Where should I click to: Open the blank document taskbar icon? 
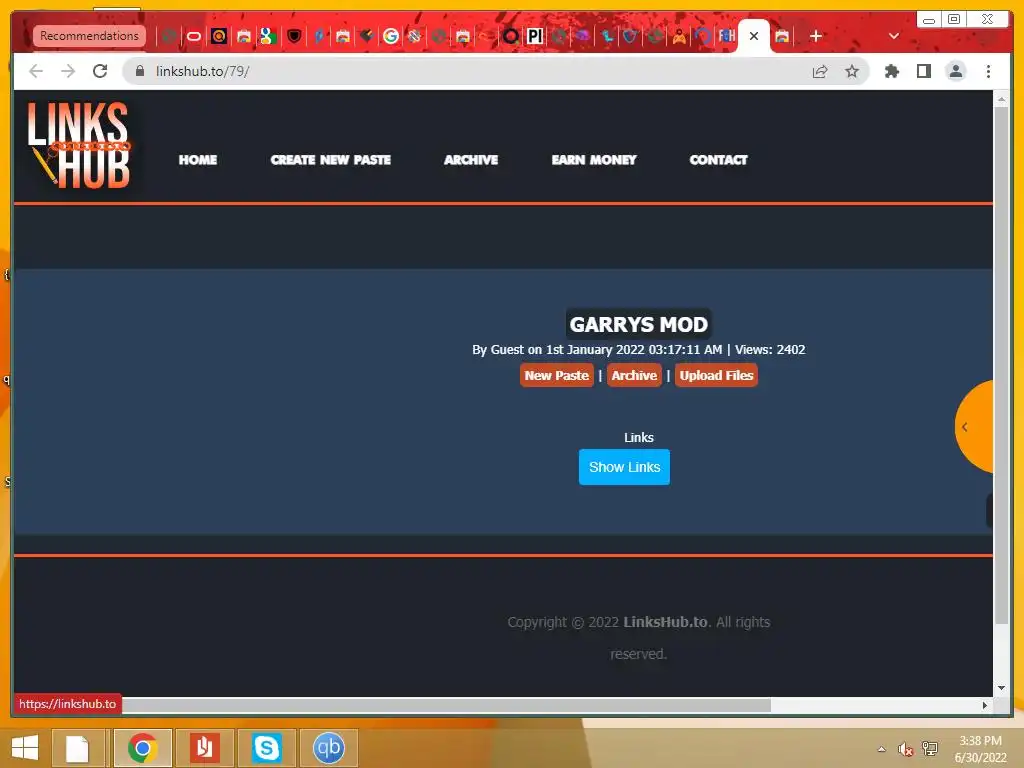77,748
